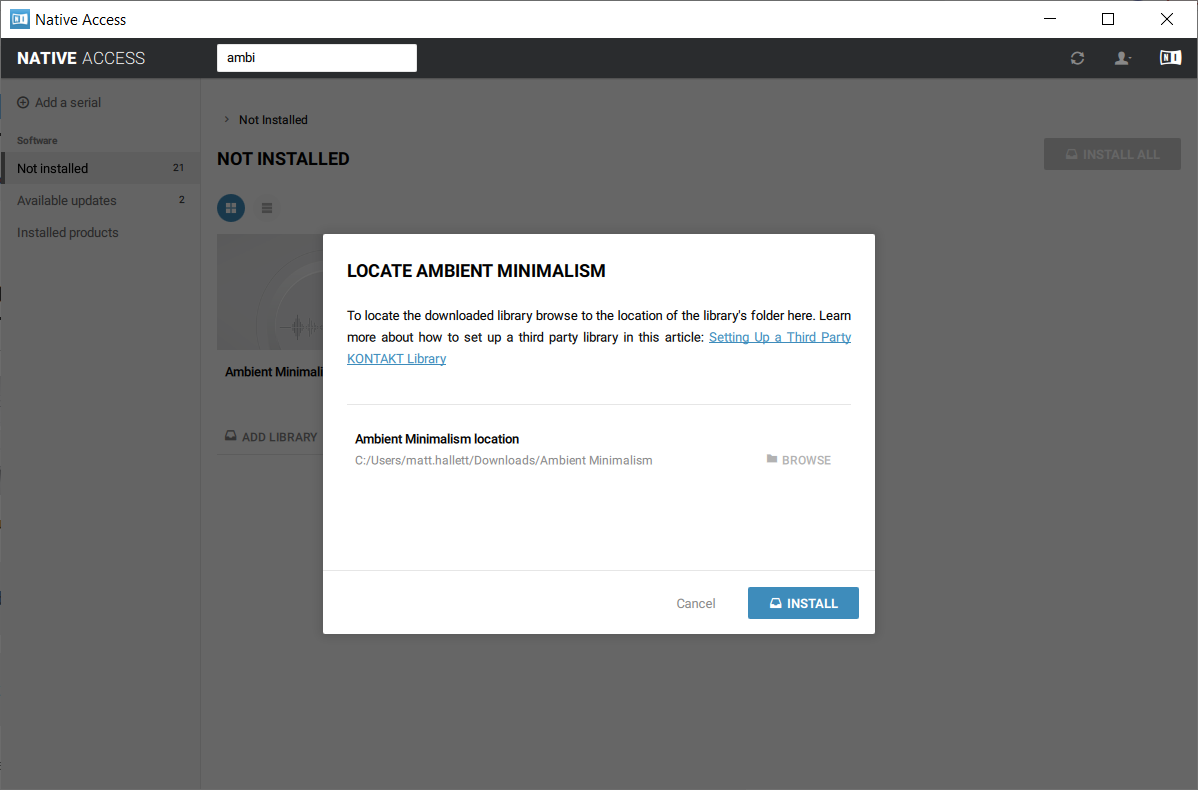
Task: Click the search field containing ambi
Action: [316, 58]
